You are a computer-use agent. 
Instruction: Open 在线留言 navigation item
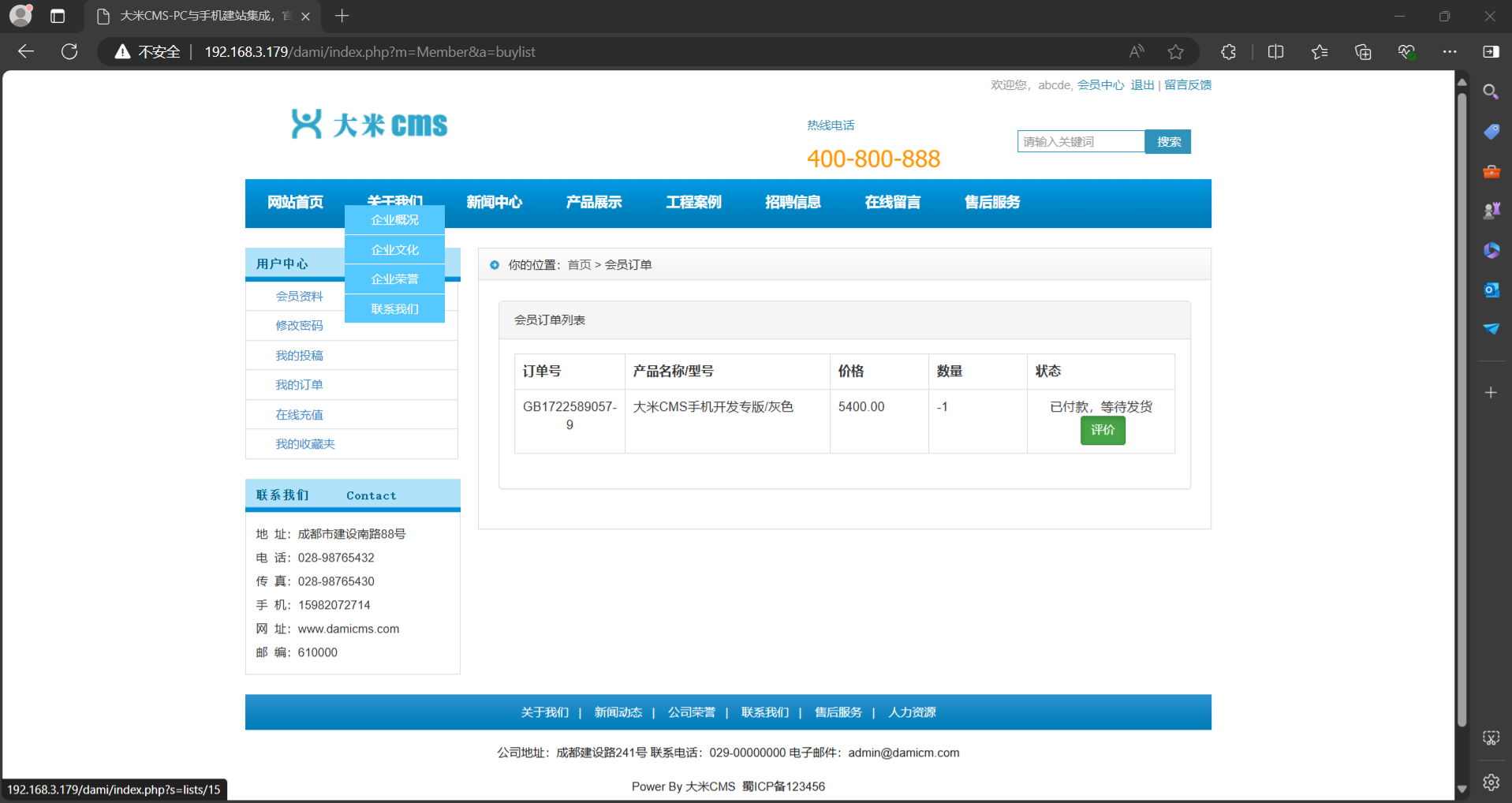coord(892,203)
